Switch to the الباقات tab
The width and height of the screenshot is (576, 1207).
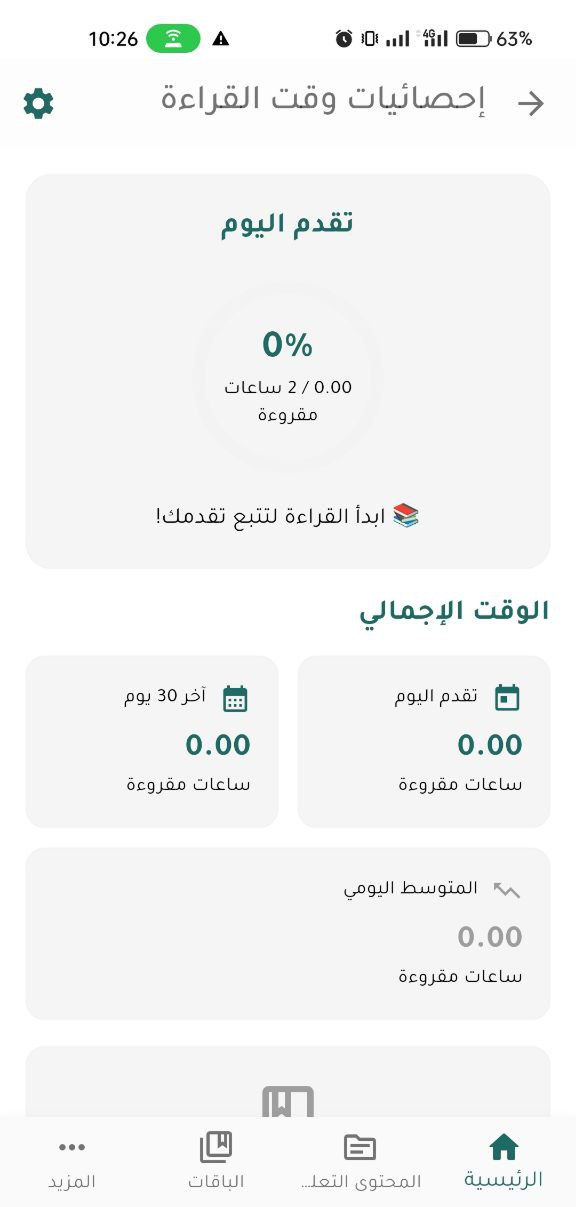pos(215,1160)
